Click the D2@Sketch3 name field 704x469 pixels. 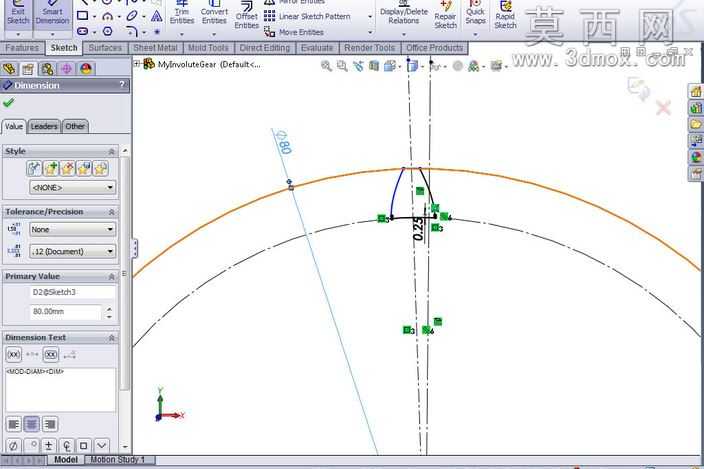coord(73,292)
